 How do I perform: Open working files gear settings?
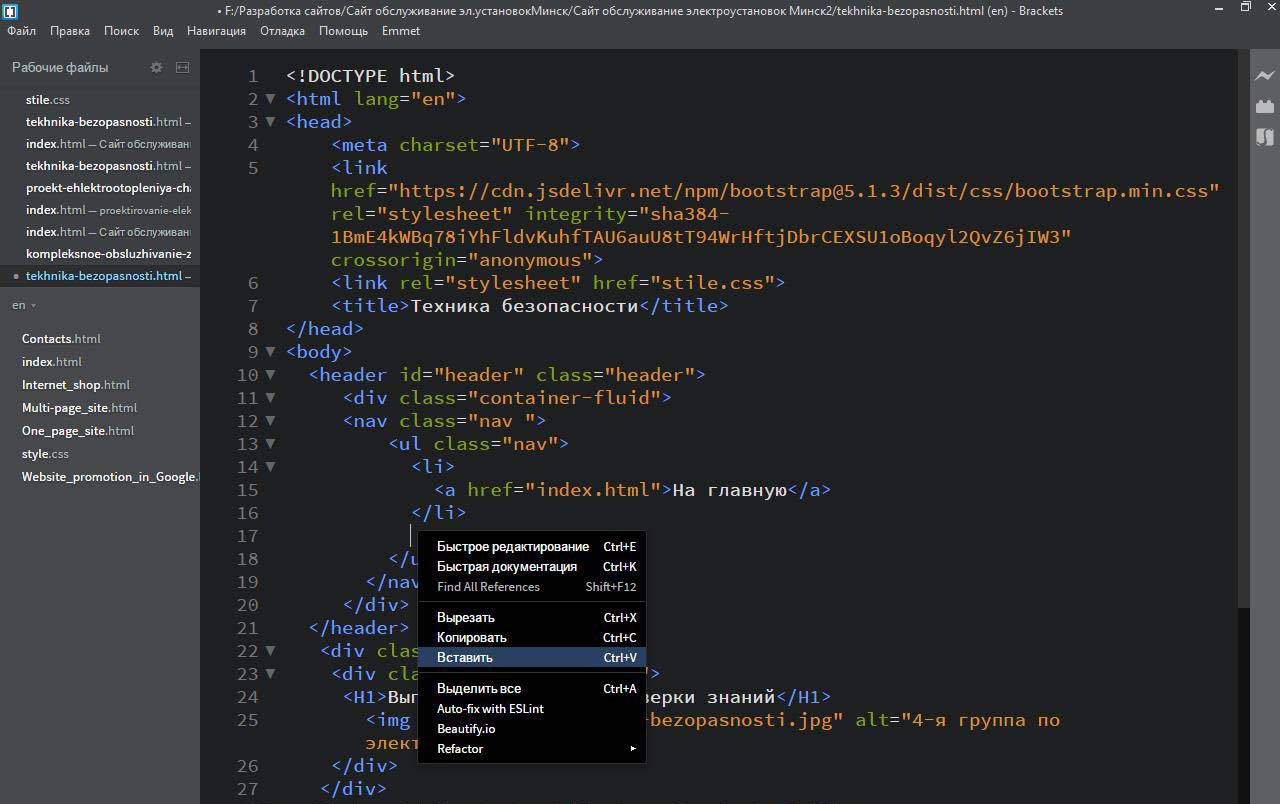click(x=156, y=67)
